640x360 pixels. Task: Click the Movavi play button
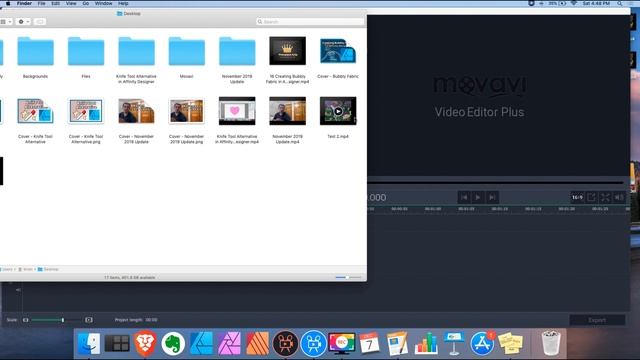pos(478,198)
